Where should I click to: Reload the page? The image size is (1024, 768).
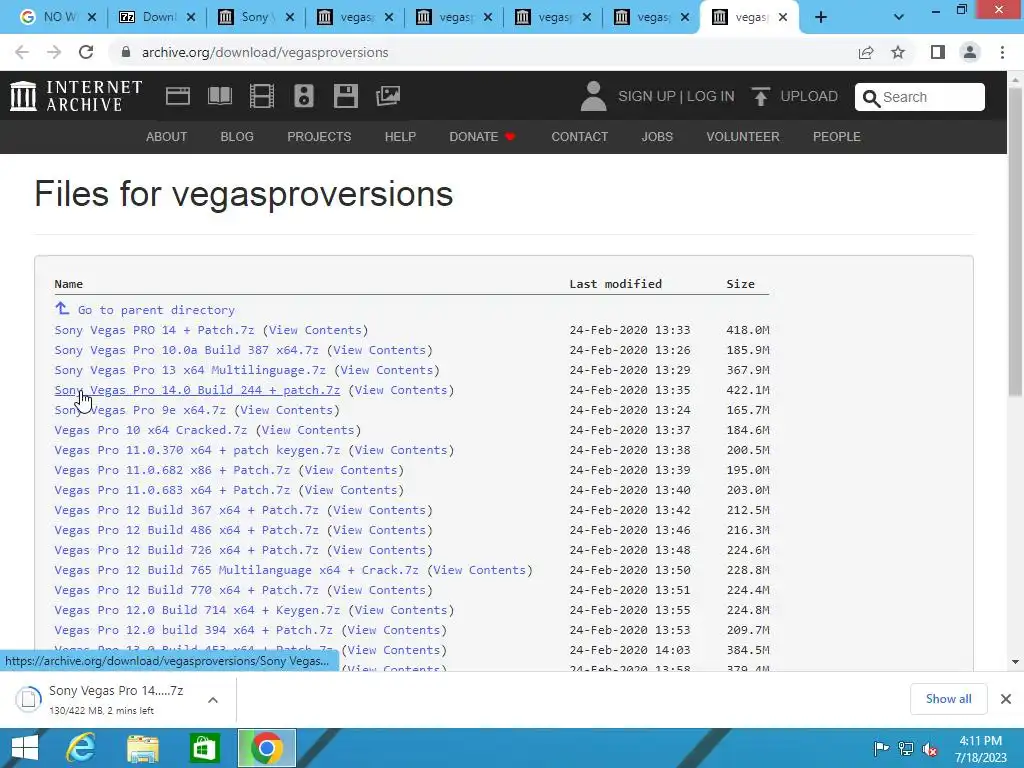(86, 52)
